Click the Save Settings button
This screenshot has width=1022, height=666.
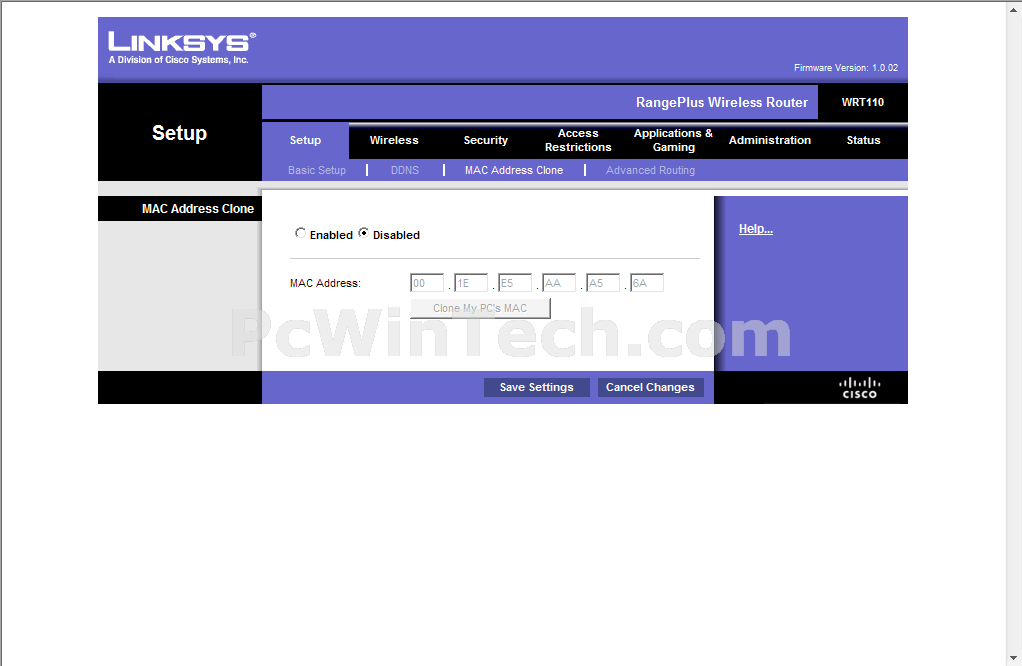click(536, 387)
